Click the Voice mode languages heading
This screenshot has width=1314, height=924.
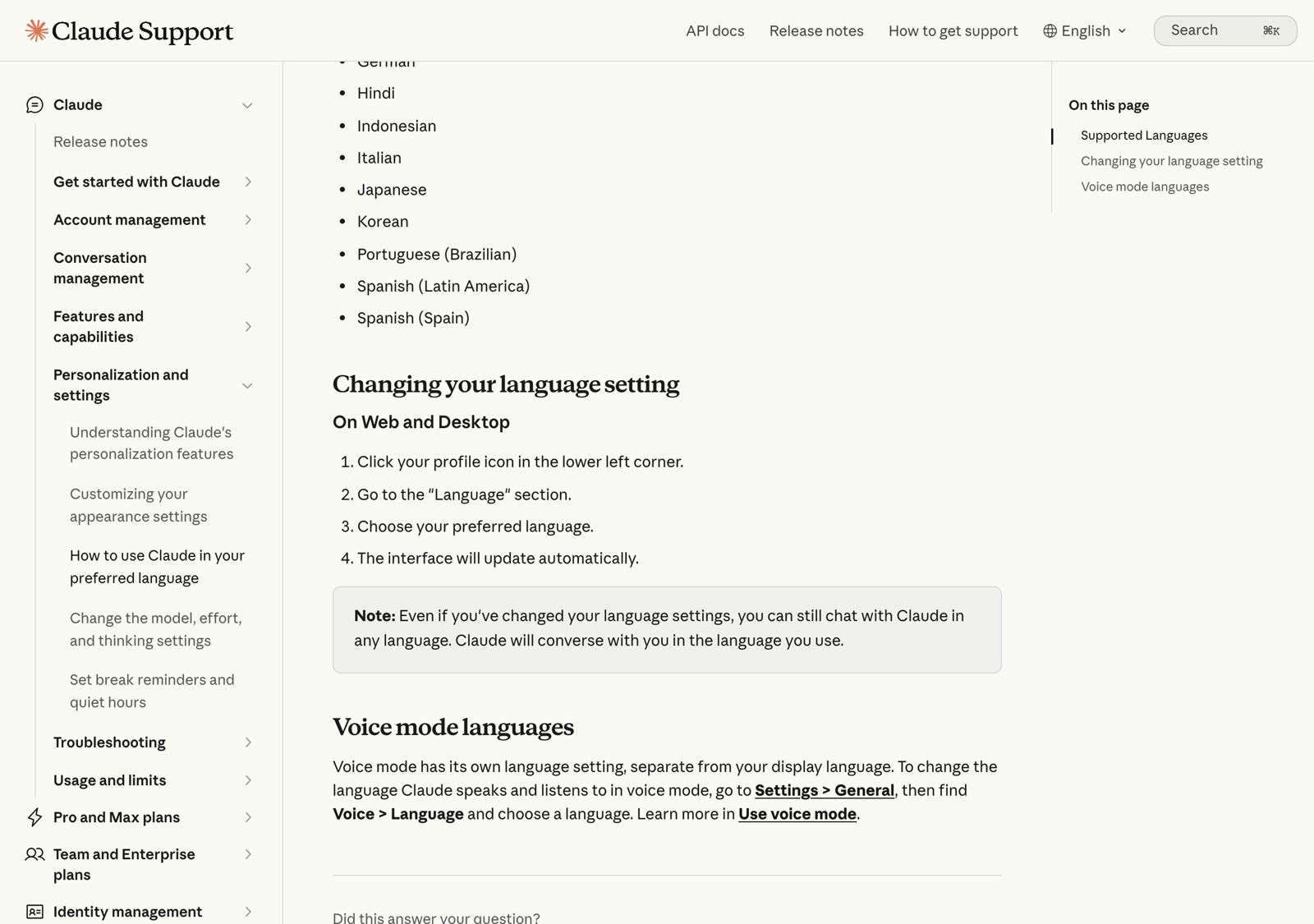coord(453,727)
